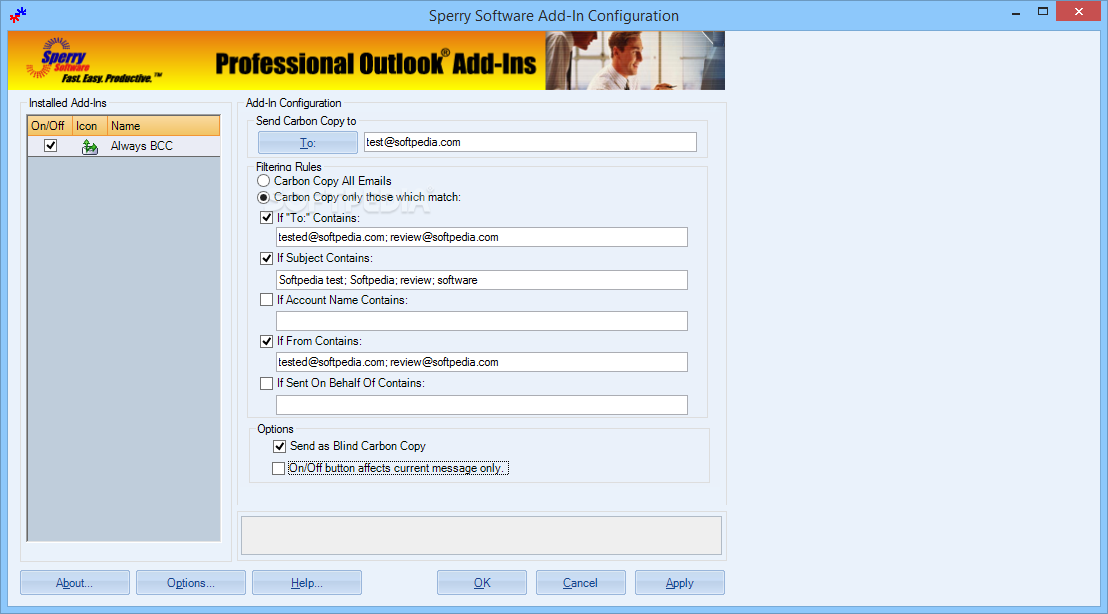This screenshot has width=1108, height=614.
Task: Toggle the Always BCC On/Off checkbox
Action: point(50,146)
